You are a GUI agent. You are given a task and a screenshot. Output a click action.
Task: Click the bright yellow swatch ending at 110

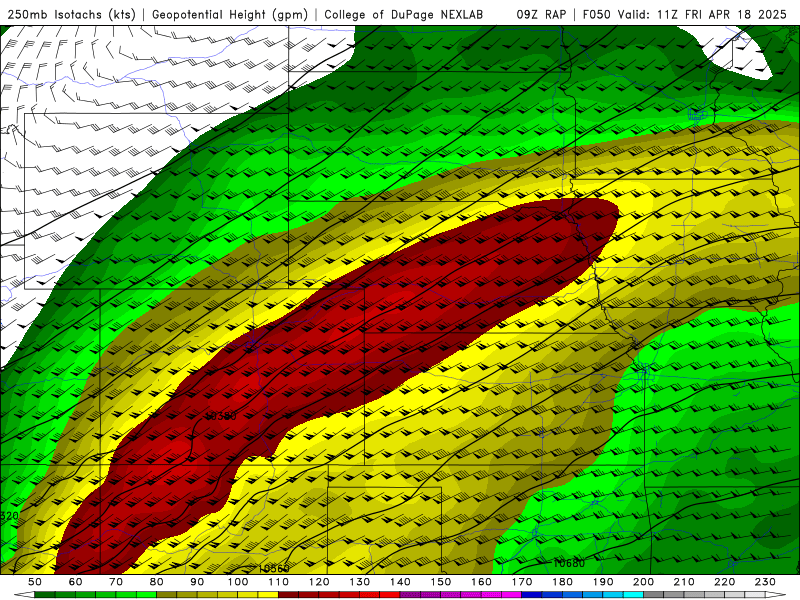point(268,595)
